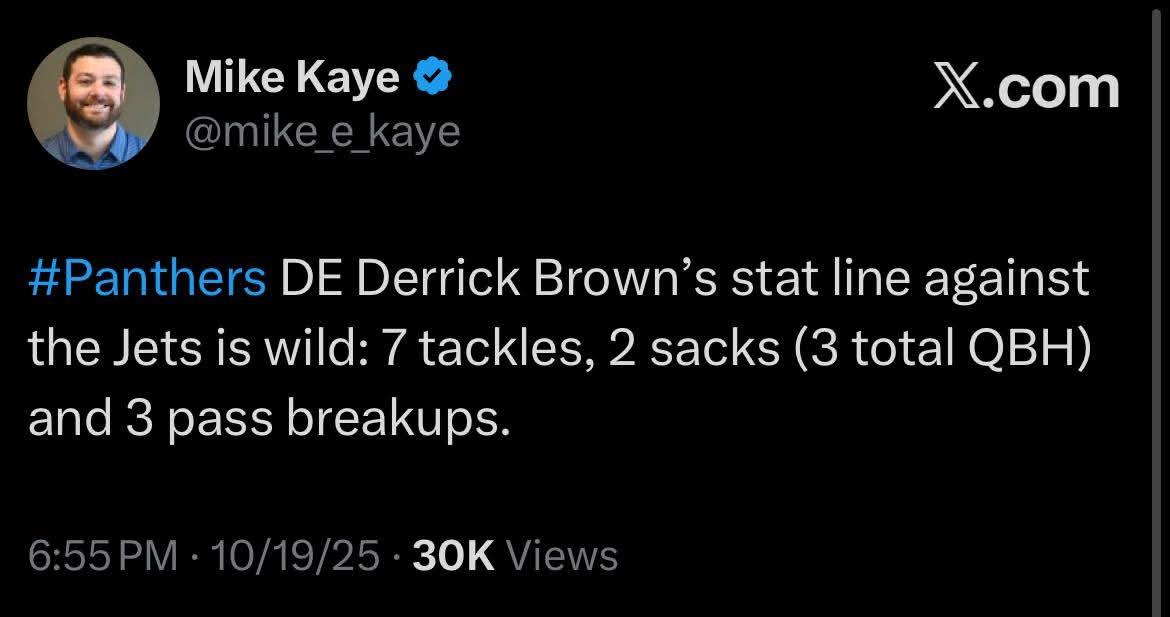The image size is (1170, 617).
Task: Open the #Panthers hashtag
Action: point(147,280)
